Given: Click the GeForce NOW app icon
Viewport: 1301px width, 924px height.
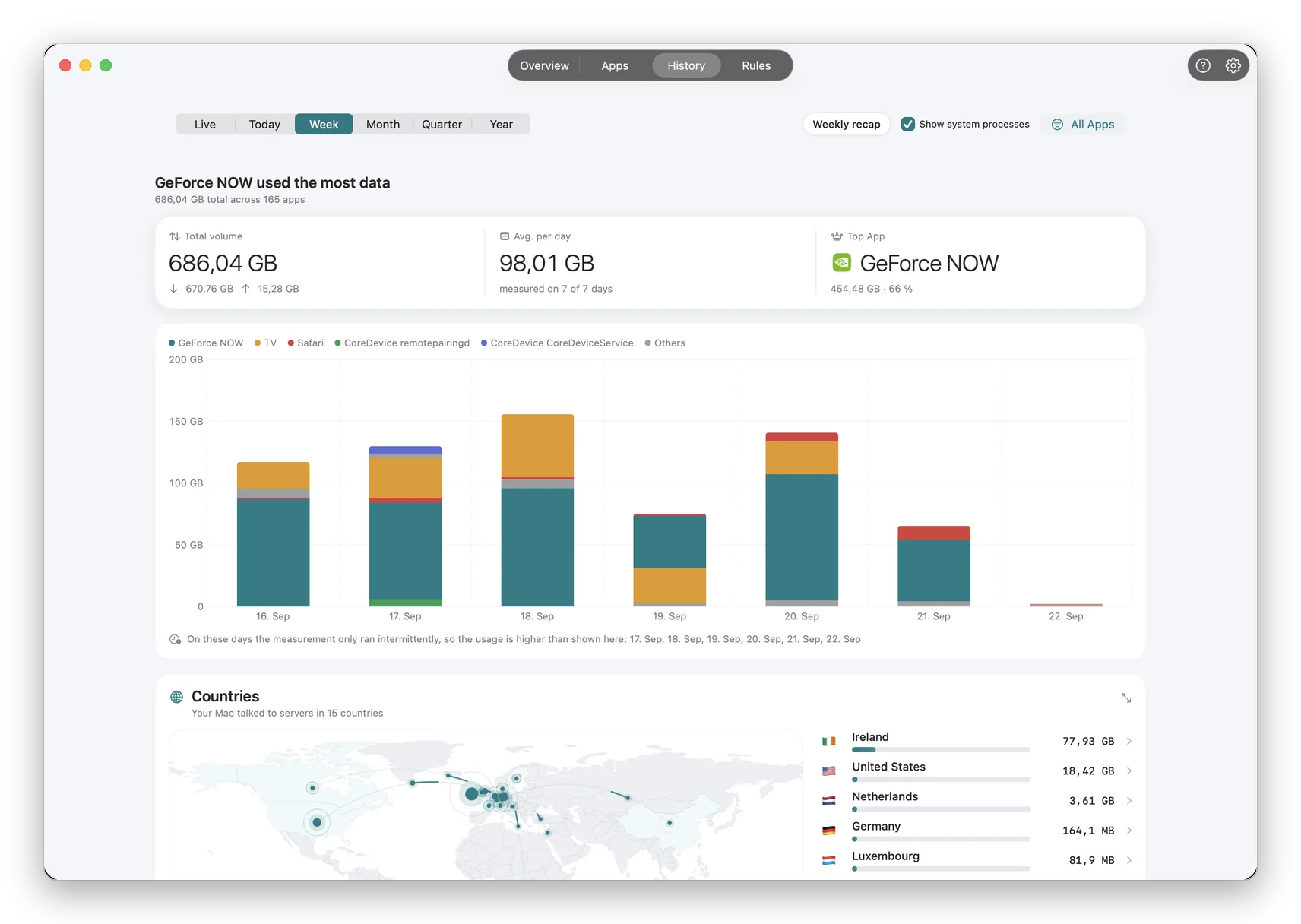Looking at the screenshot, I should [841, 263].
